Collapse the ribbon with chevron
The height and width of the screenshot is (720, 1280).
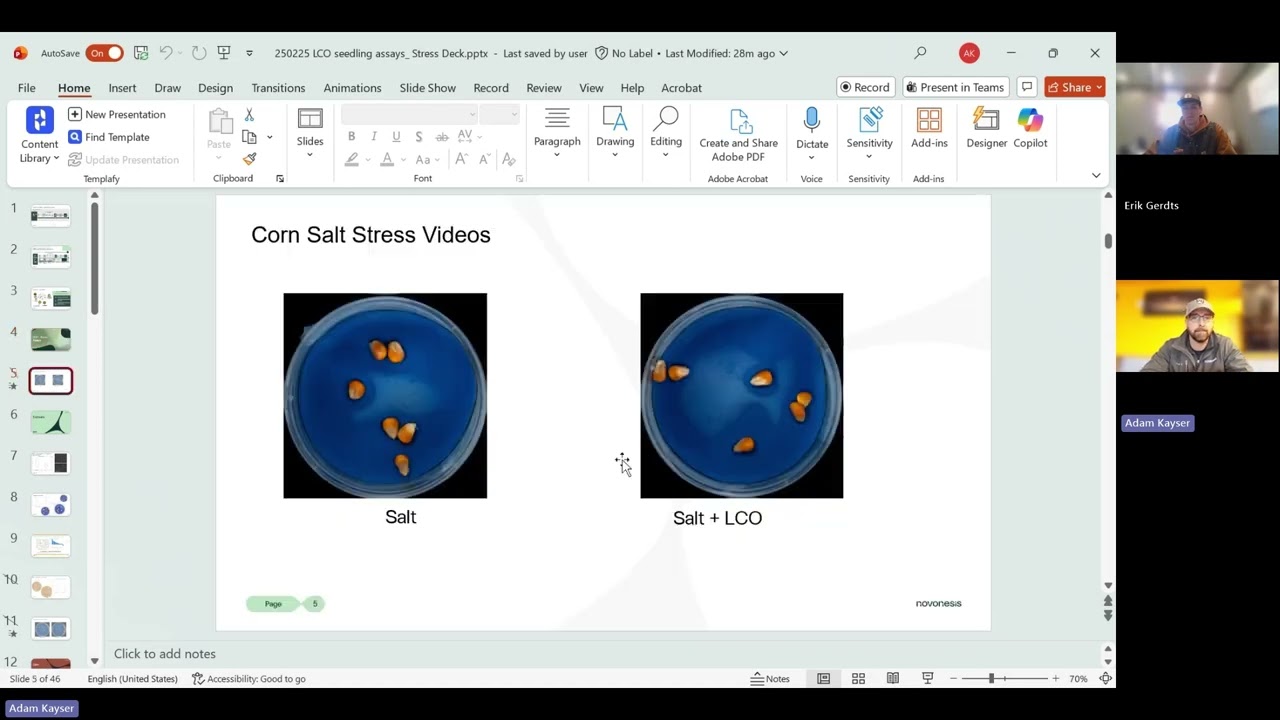(1096, 175)
